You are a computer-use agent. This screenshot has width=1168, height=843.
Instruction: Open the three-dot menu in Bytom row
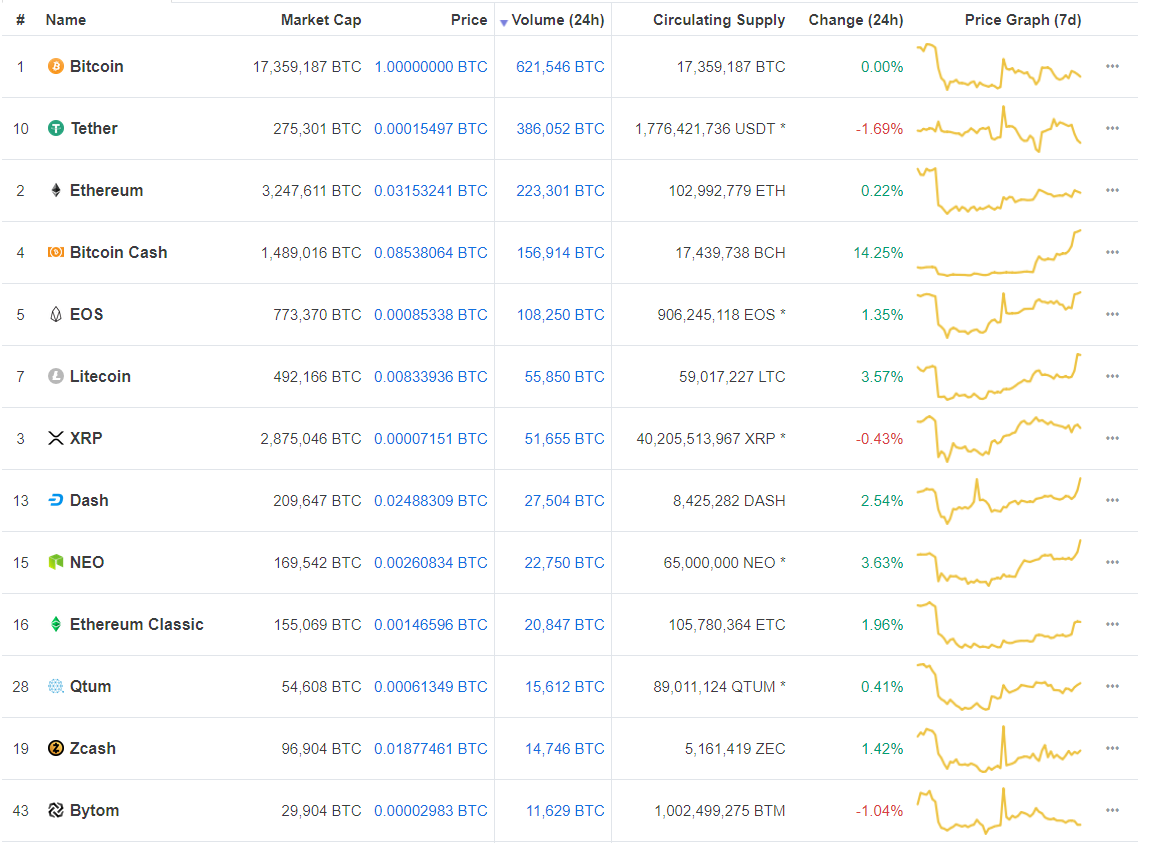pyautogui.click(x=1112, y=810)
